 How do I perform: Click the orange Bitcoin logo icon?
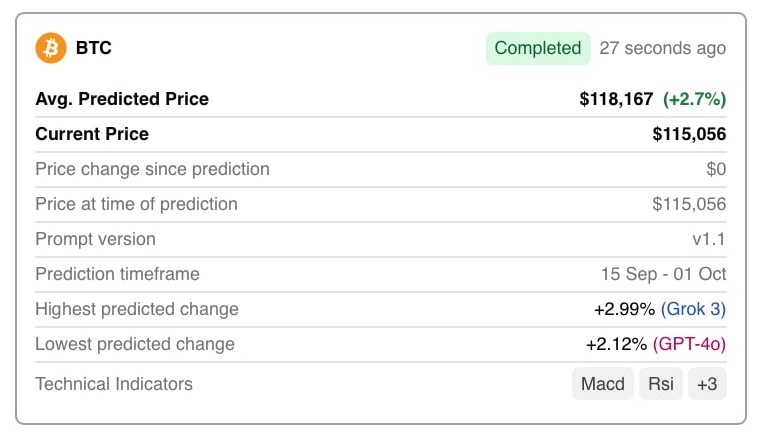[51, 48]
